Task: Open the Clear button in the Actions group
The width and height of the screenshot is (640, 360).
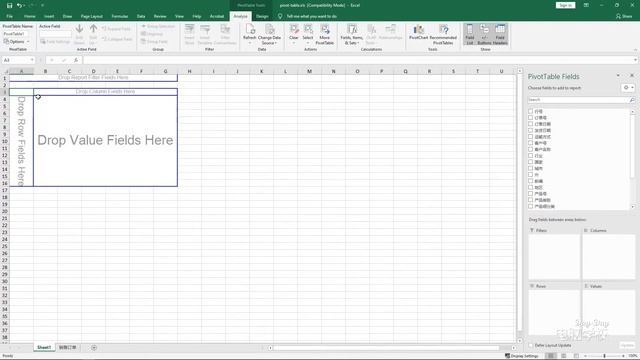Action: [x=293, y=34]
